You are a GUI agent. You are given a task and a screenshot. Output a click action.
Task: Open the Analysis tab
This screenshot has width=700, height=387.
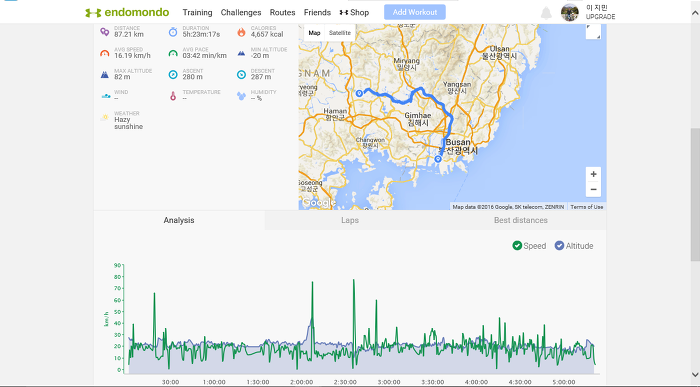(x=179, y=220)
